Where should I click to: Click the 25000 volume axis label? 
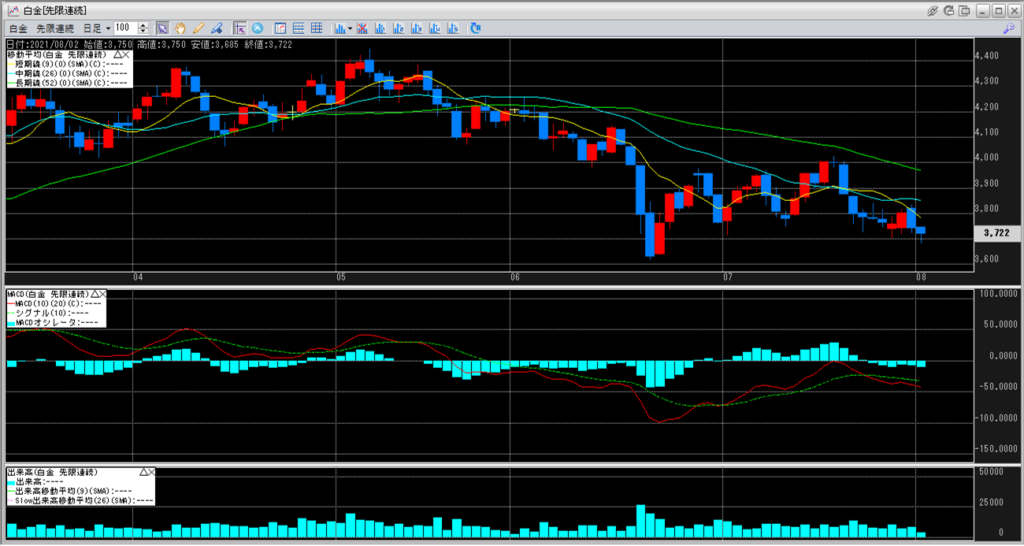pos(993,502)
